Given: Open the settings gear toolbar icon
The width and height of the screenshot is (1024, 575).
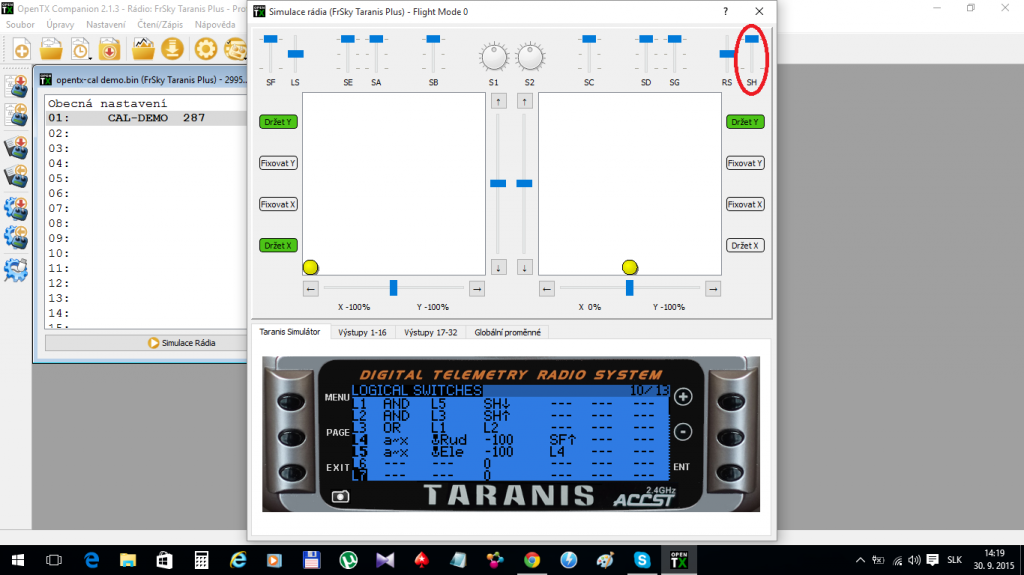Looking at the screenshot, I should [206, 48].
